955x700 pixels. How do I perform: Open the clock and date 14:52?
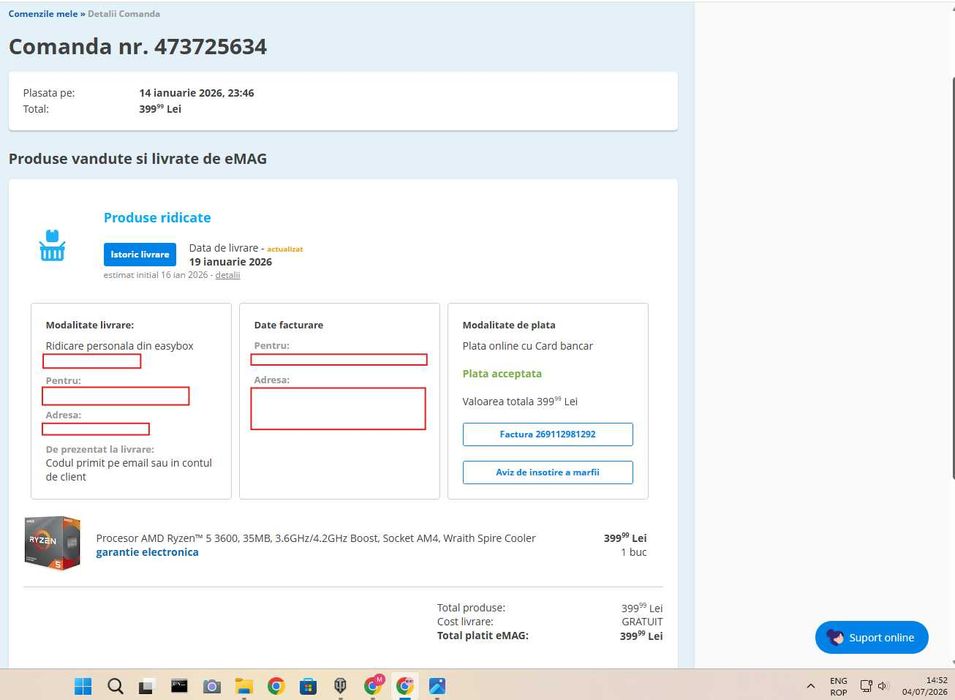[x=925, y=686]
